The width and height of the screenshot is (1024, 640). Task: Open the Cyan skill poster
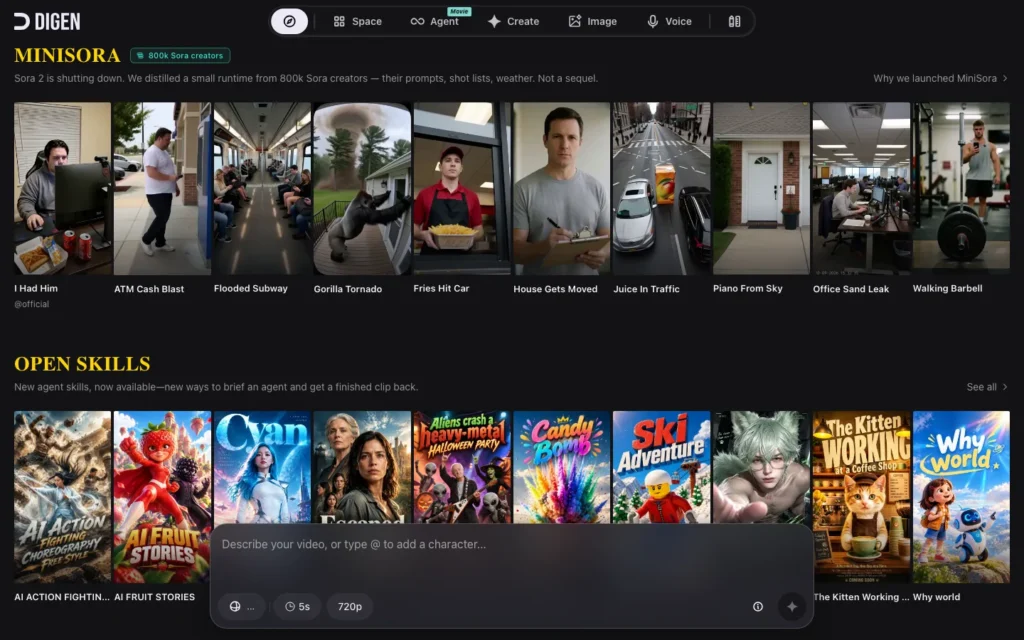pos(262,466)
